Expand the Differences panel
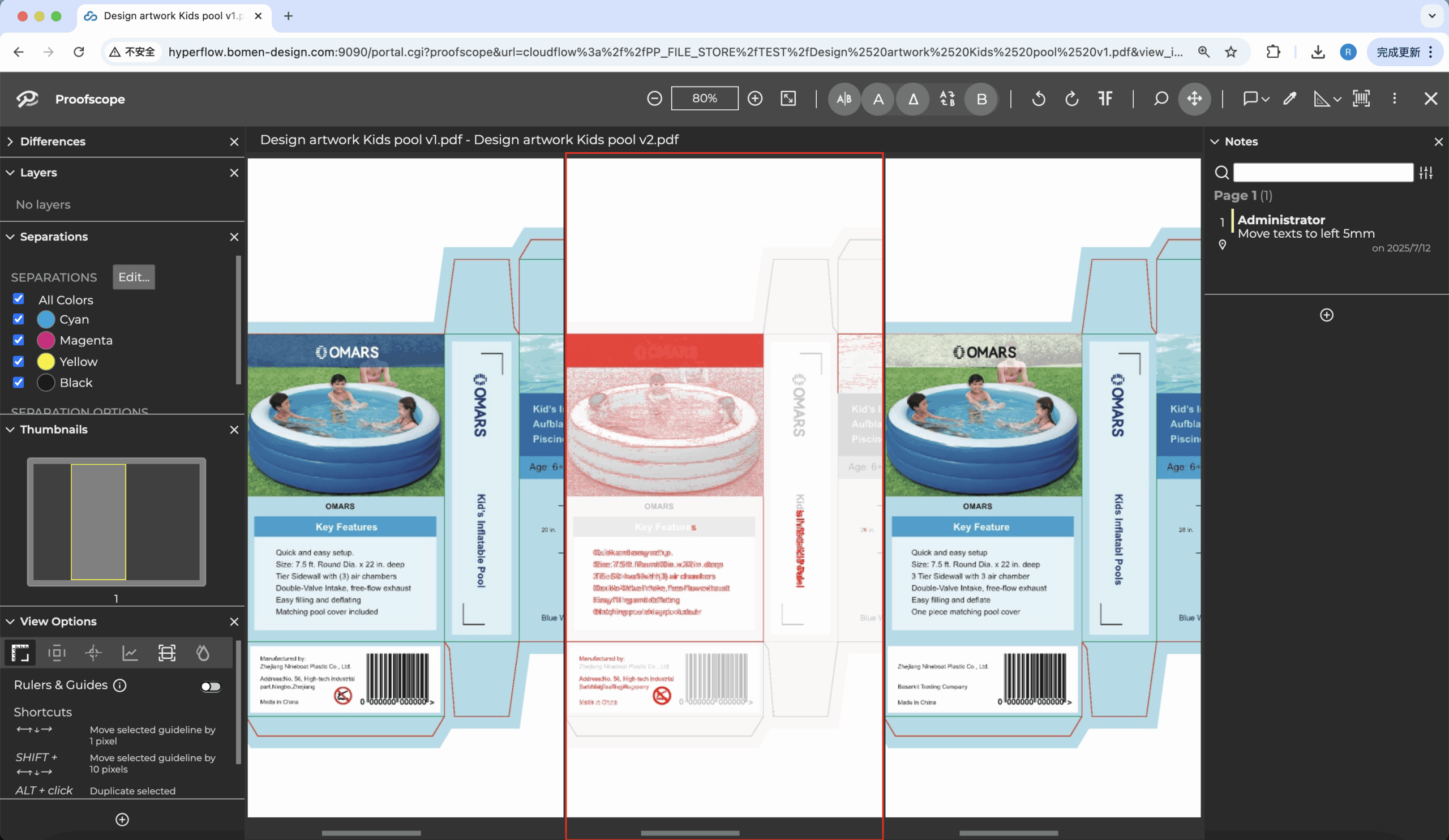The width and height of the screenshot is (1449, 840). [x=10, y=142]
